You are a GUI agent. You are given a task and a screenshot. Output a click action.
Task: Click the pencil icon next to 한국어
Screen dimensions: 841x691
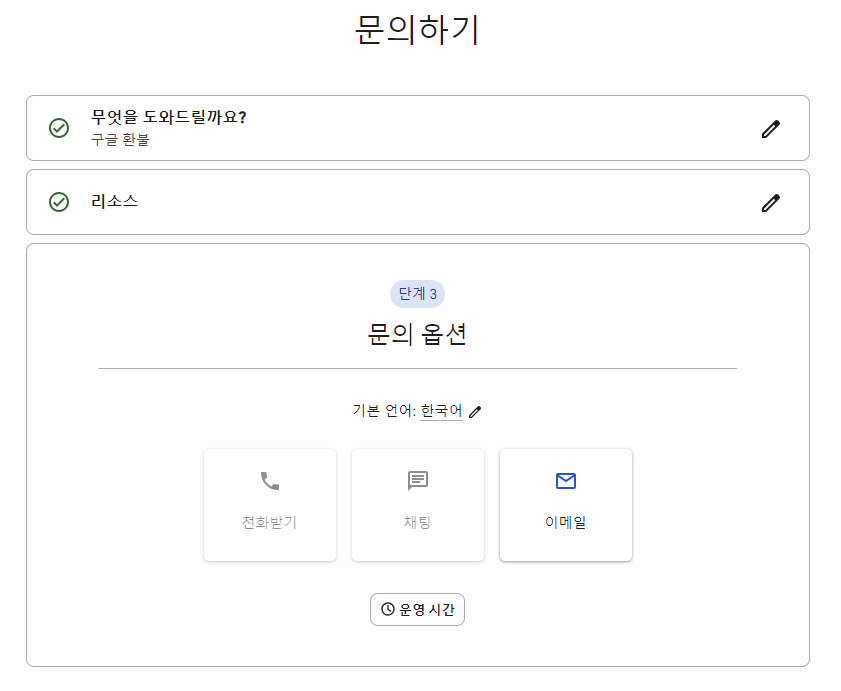[475, 411]
